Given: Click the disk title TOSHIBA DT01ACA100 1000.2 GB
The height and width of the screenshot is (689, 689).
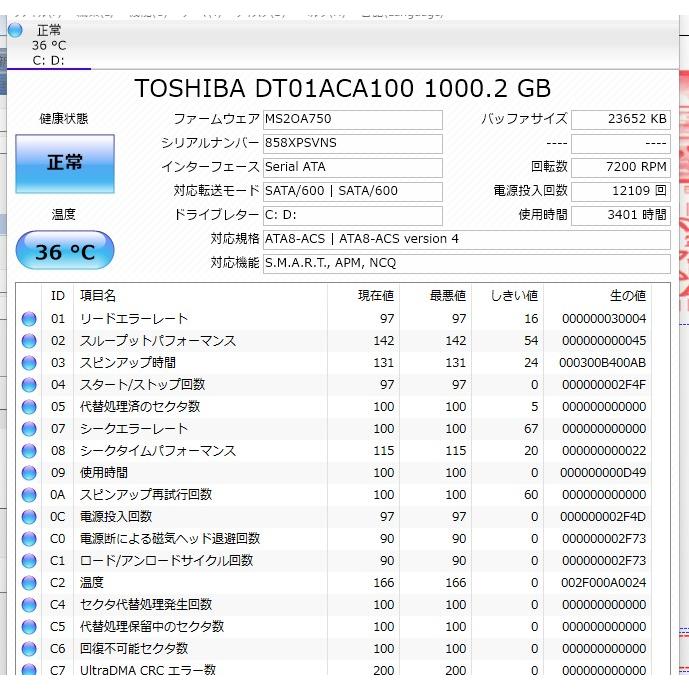Looking at the screenshot, I should [342, 88].
